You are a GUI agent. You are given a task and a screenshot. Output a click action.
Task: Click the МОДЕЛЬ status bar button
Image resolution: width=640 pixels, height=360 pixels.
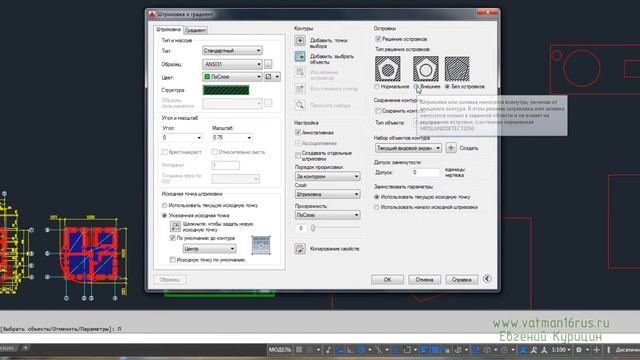[280, 350]
